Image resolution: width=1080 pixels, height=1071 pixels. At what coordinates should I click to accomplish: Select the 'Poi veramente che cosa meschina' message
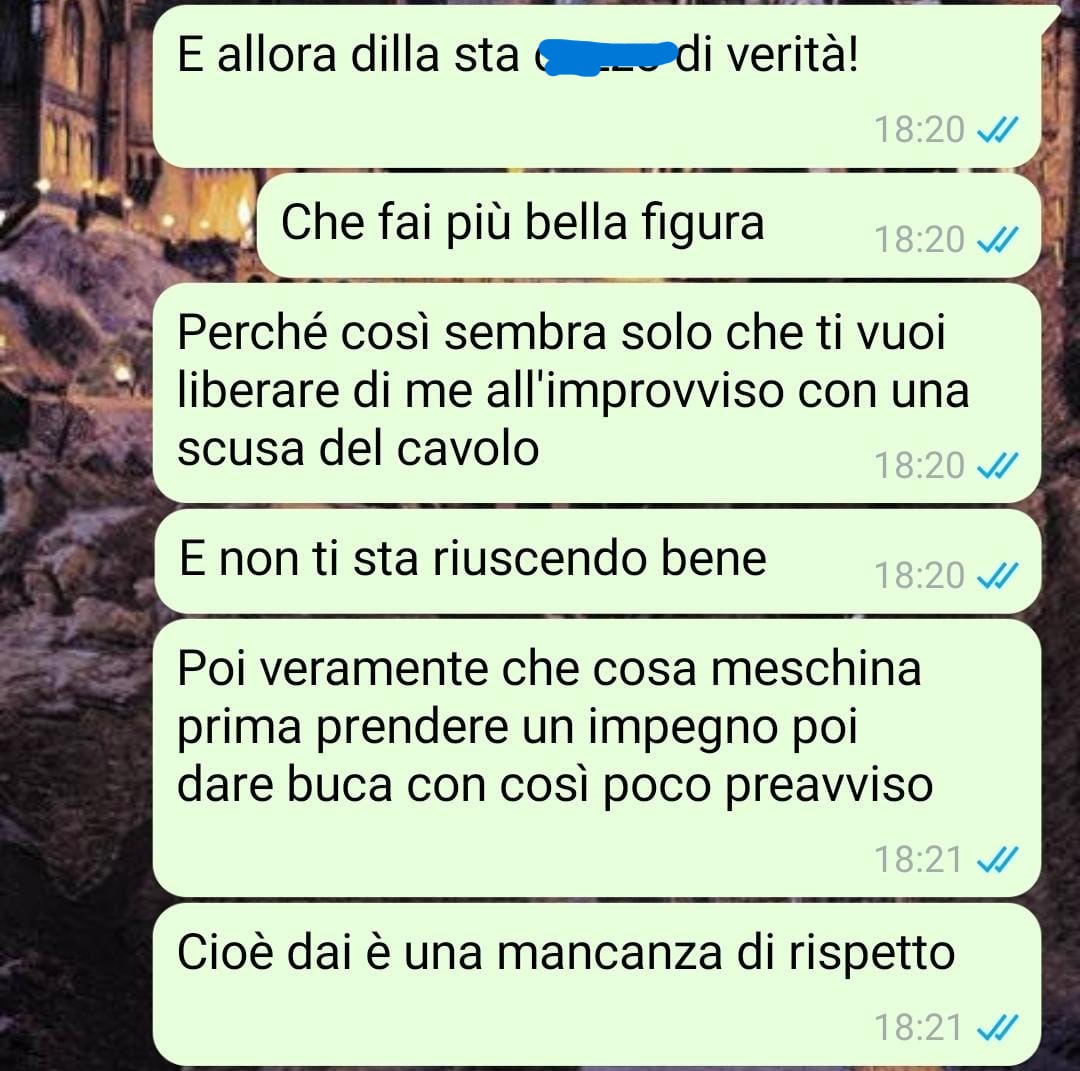click(x=597, y=758)
